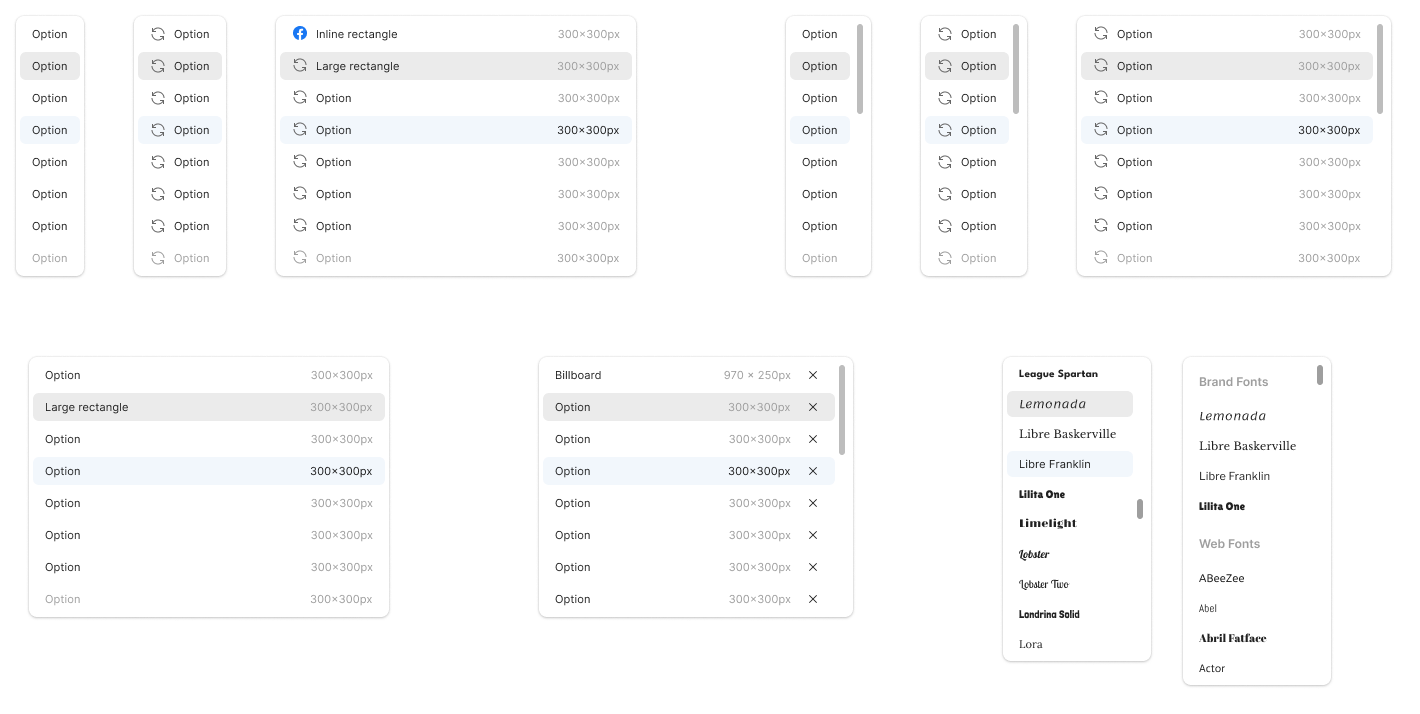Click X on gray-highlighted Option row in Billboard menu
This screenshot has height=714, width=1420.
[x=813, y=407]
